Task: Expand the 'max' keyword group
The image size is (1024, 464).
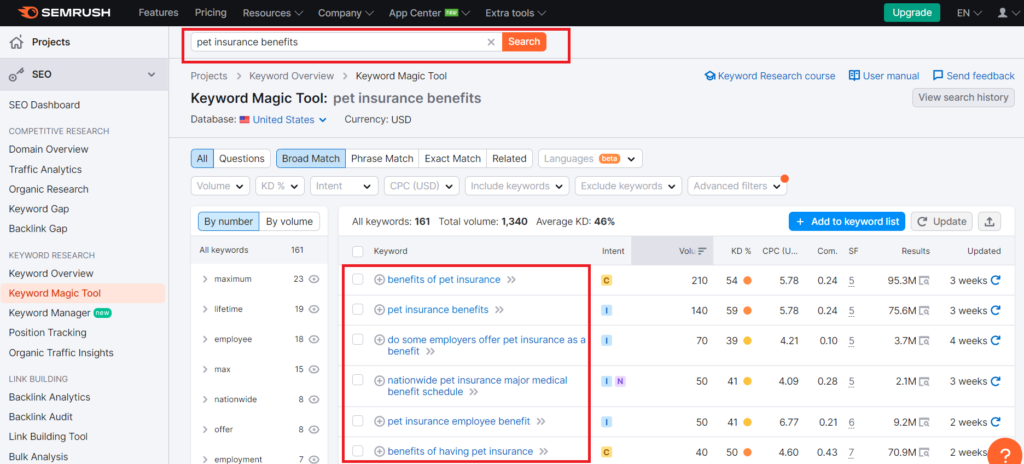Action: pos(205,369)
